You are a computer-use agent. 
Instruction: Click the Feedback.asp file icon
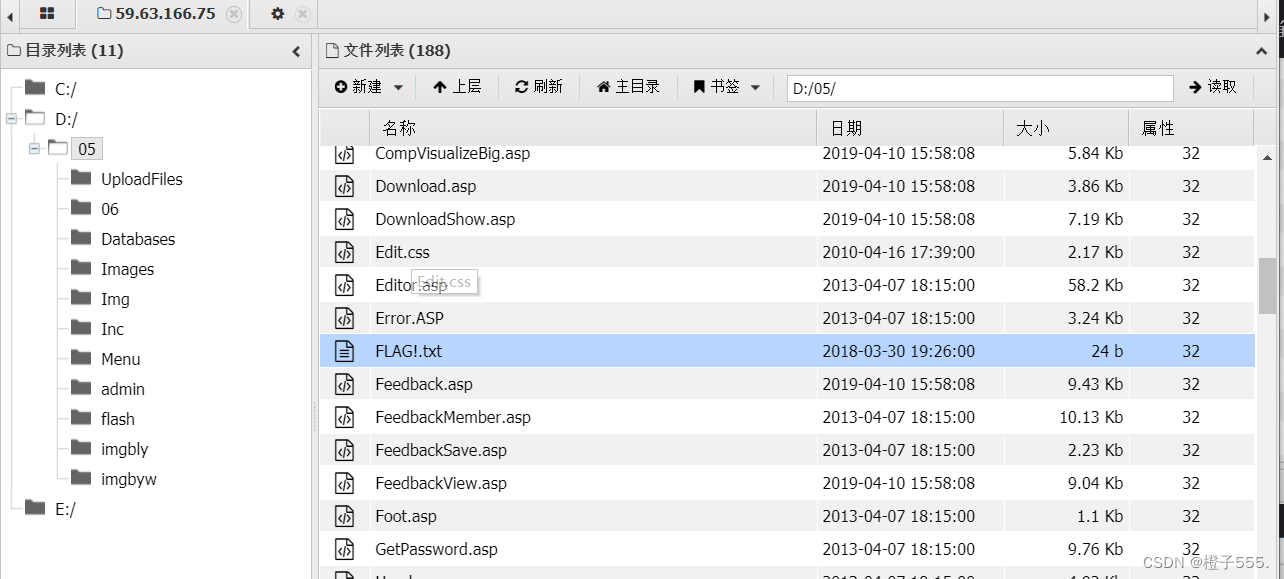click(x=344, y=384)
